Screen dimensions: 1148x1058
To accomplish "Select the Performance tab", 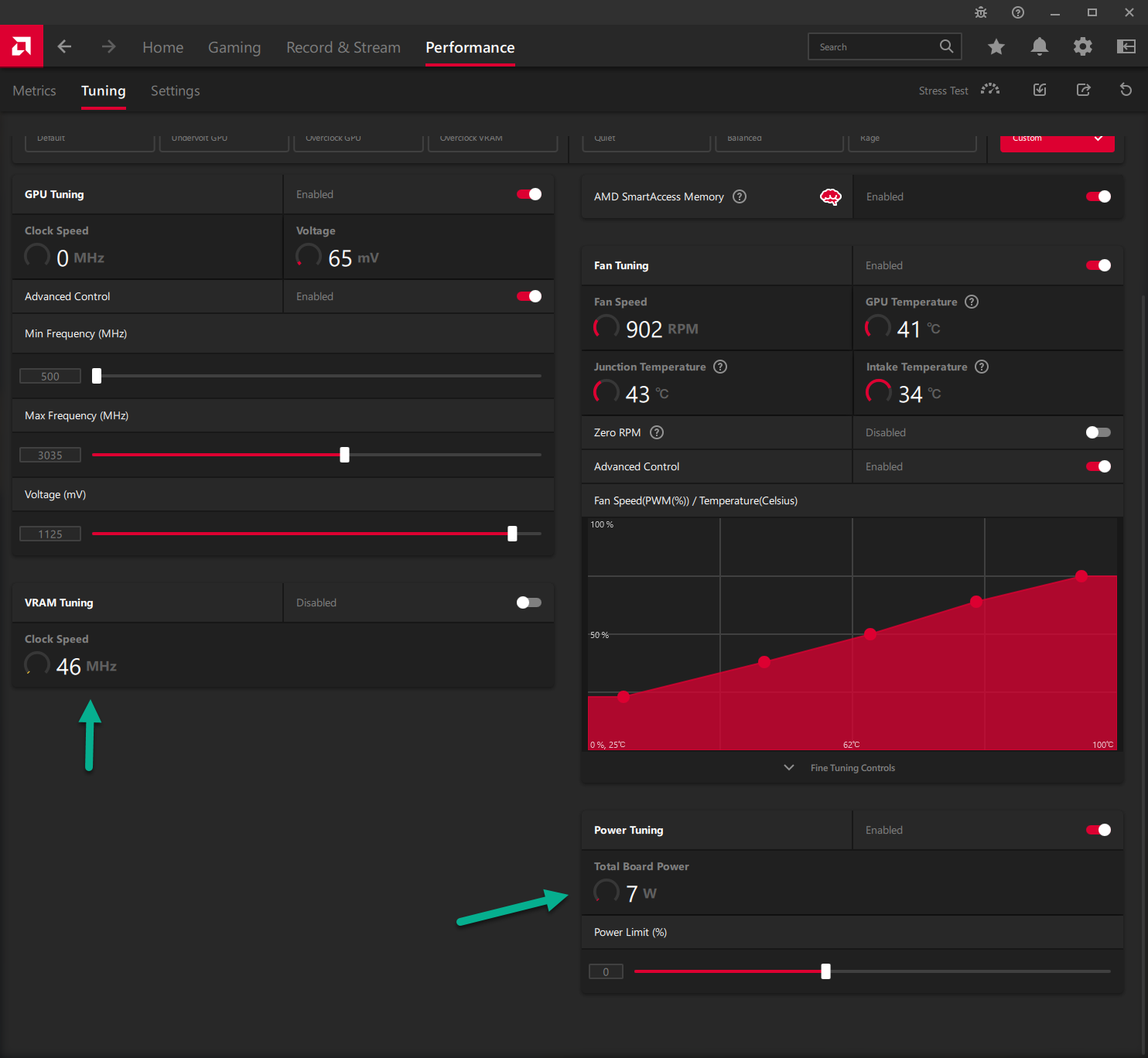I will click(x=470, y=47).
